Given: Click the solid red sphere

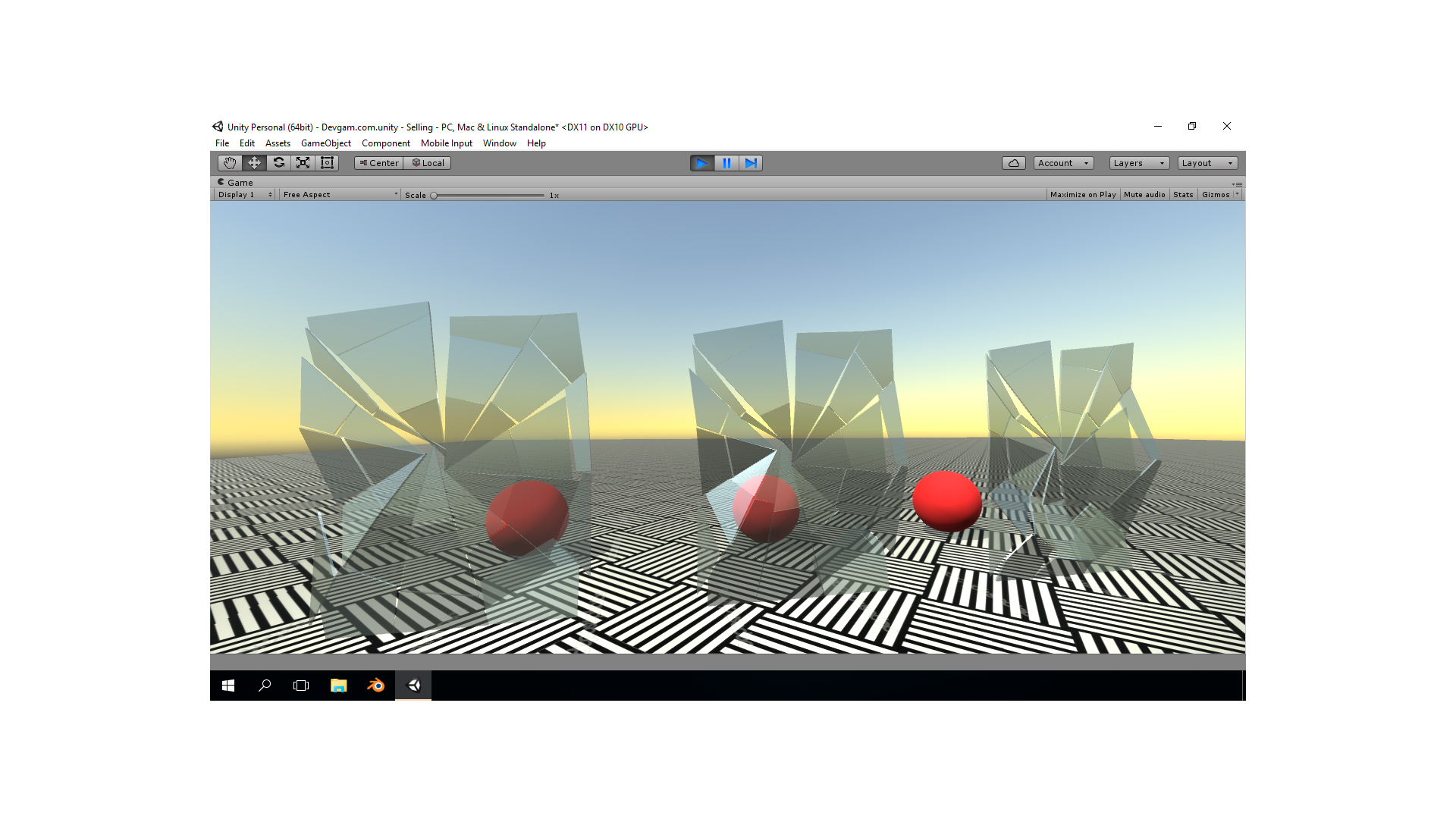Looking at the screenshot, I should tap(947, 500).
